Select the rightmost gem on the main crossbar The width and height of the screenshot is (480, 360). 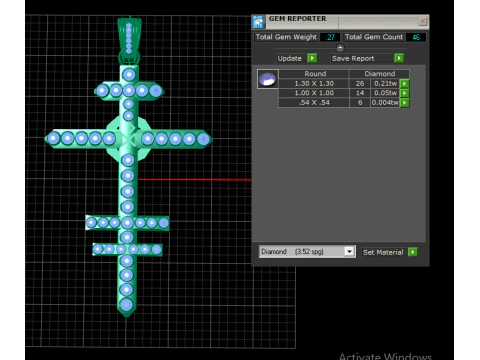203,139
